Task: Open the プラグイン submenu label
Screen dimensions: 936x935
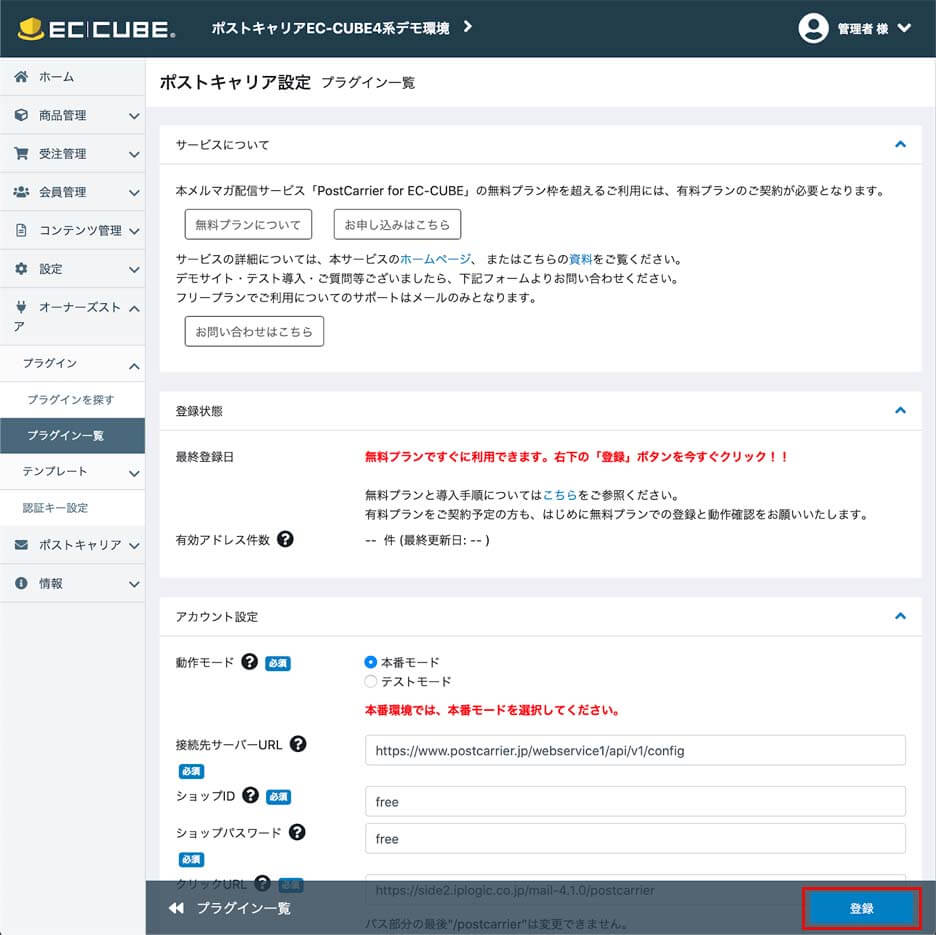Action: (50, 363)
